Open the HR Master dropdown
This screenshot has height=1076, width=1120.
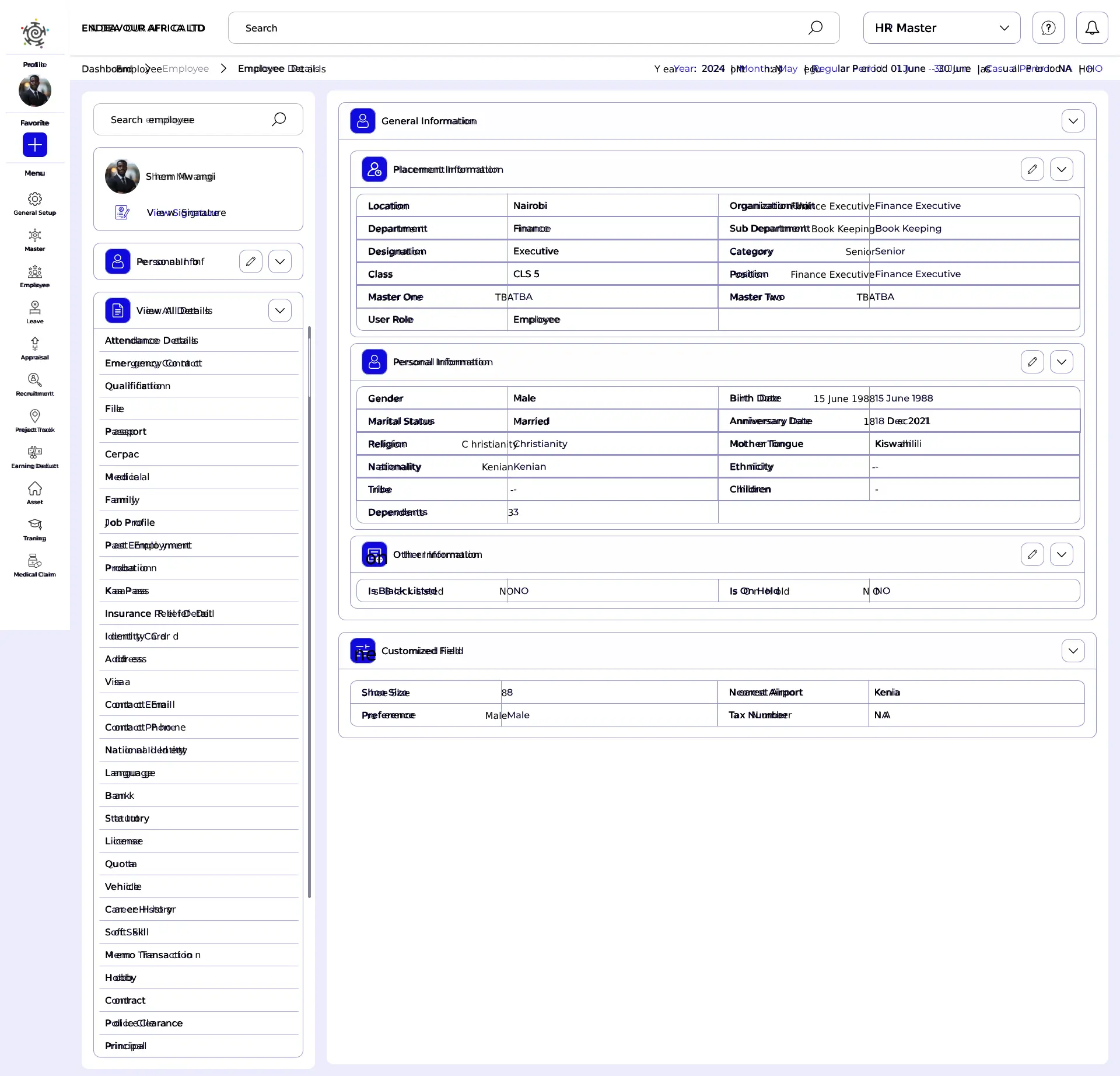pyautogui.click(x=941, y=28)
